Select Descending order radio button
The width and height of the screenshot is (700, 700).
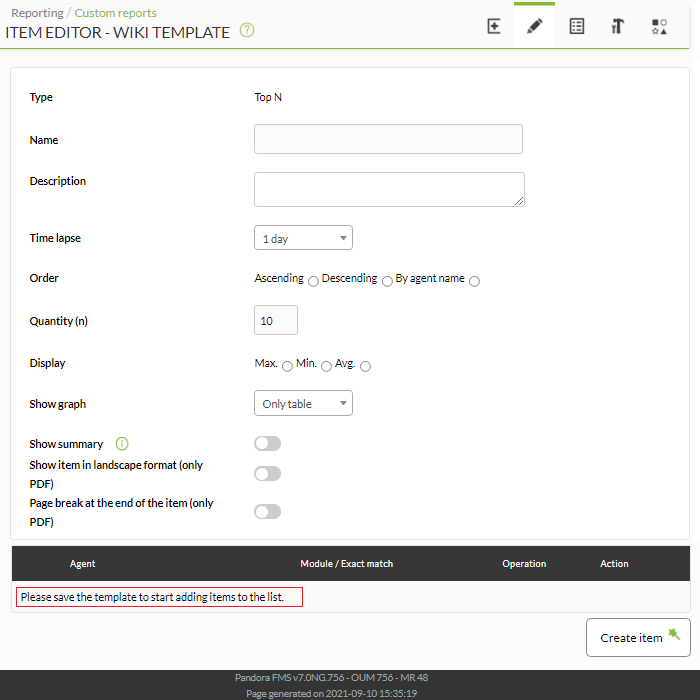tap(387, 281)
